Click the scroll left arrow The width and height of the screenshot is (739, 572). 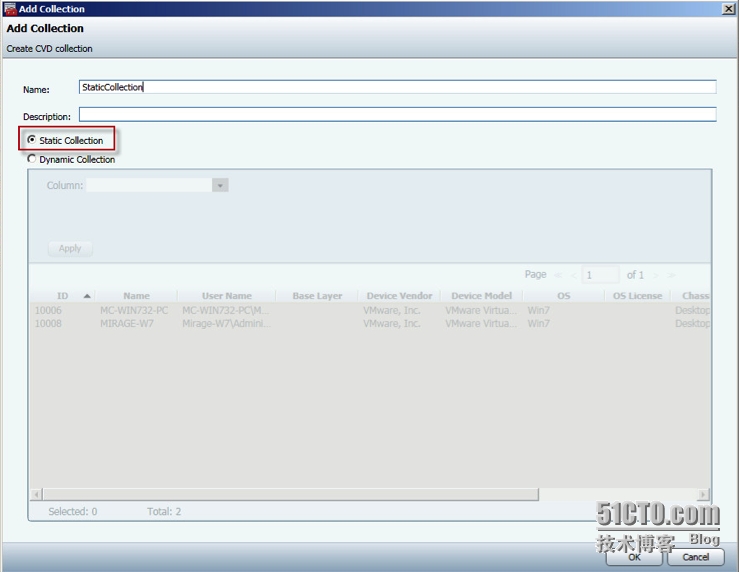(x=36, y=494)
